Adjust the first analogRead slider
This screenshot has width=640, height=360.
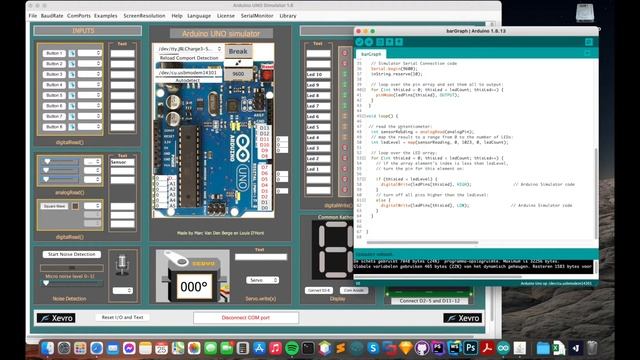tap(60, 162)
